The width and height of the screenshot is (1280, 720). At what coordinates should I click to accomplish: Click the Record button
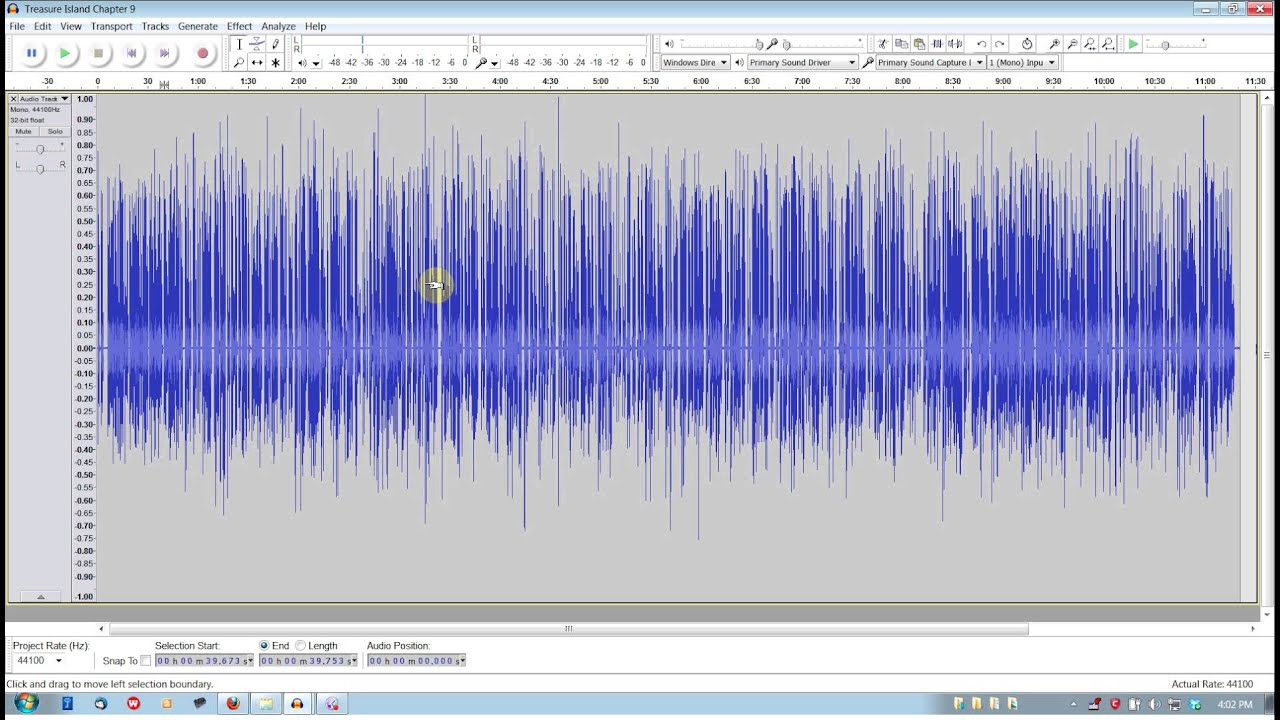tap(202, 53)
